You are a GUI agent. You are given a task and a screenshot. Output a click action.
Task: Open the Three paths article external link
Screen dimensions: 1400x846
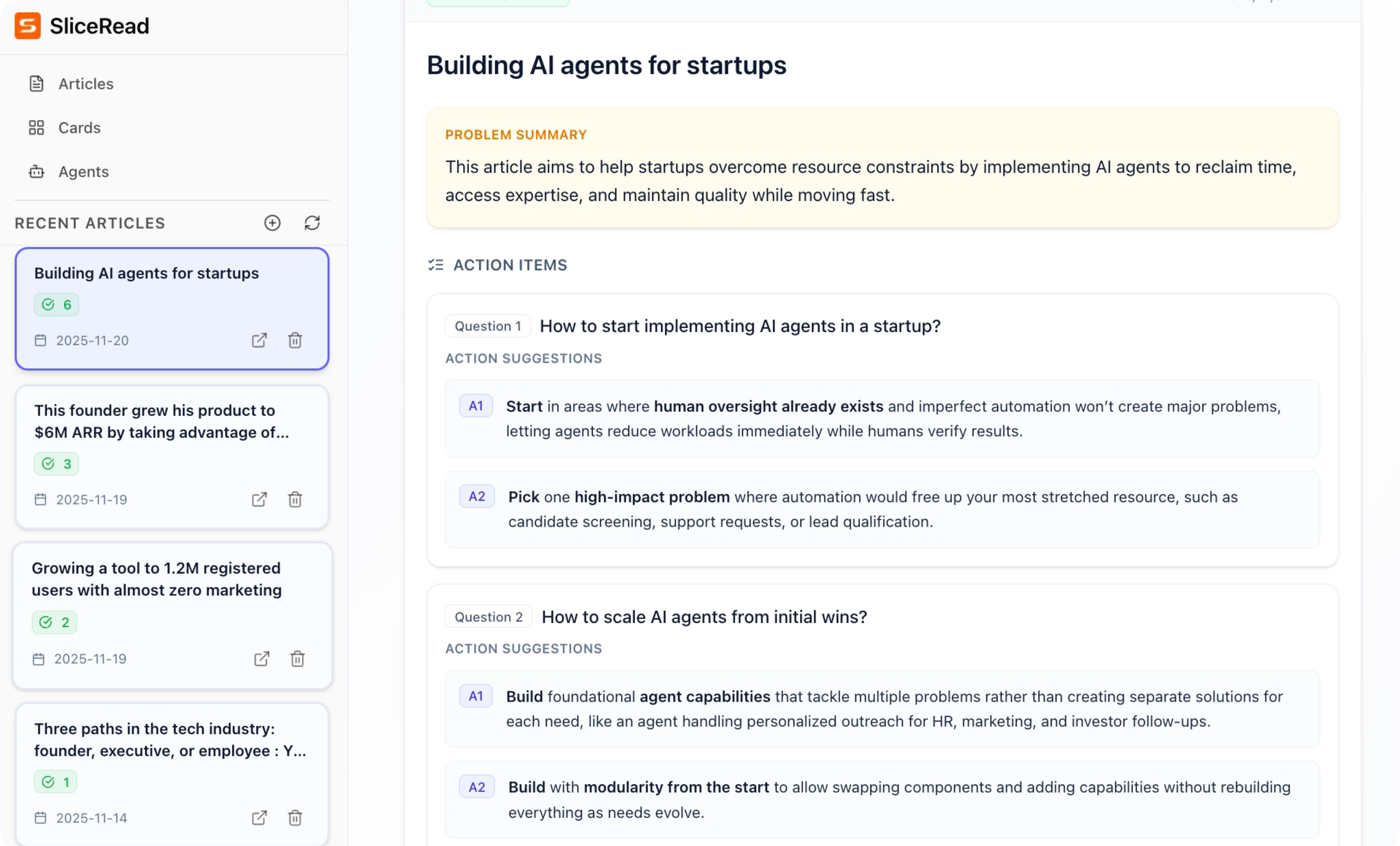[x=259, y=818]
